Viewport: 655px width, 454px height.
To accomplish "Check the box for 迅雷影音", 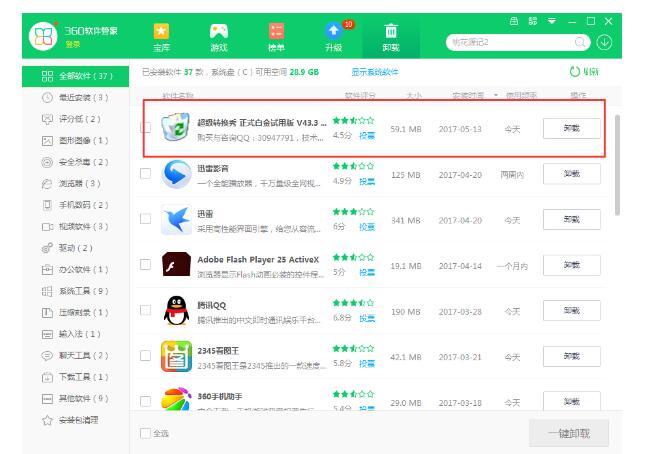I will point(146,175).
